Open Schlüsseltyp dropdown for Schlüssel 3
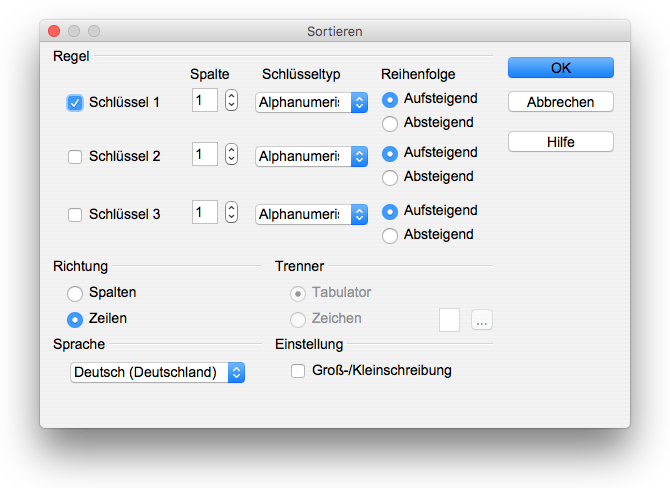The width and height of the screenshot is (670, 488). [311, 214]
